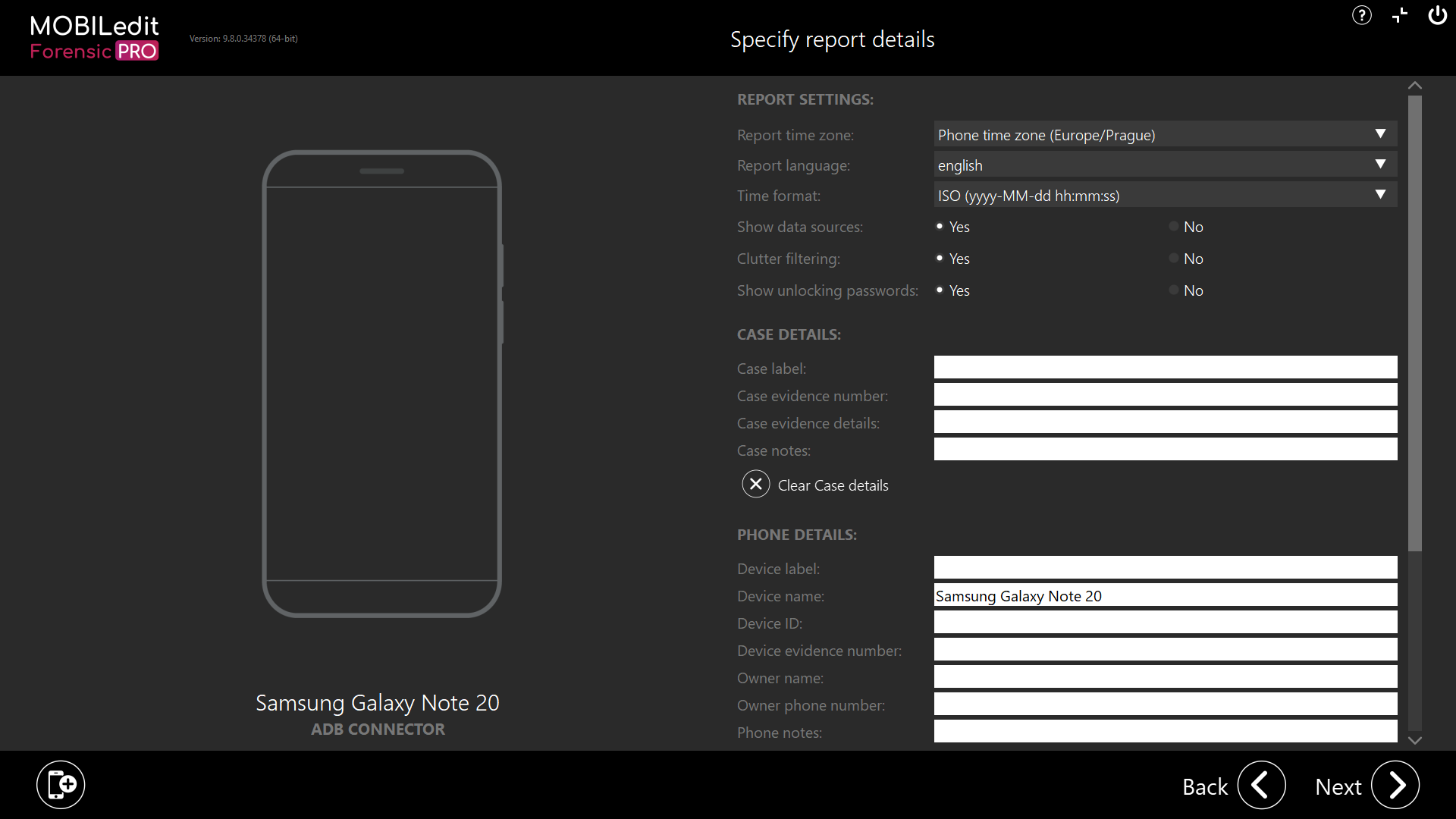Select No for Show unlocking passwords

[1174, 290]
